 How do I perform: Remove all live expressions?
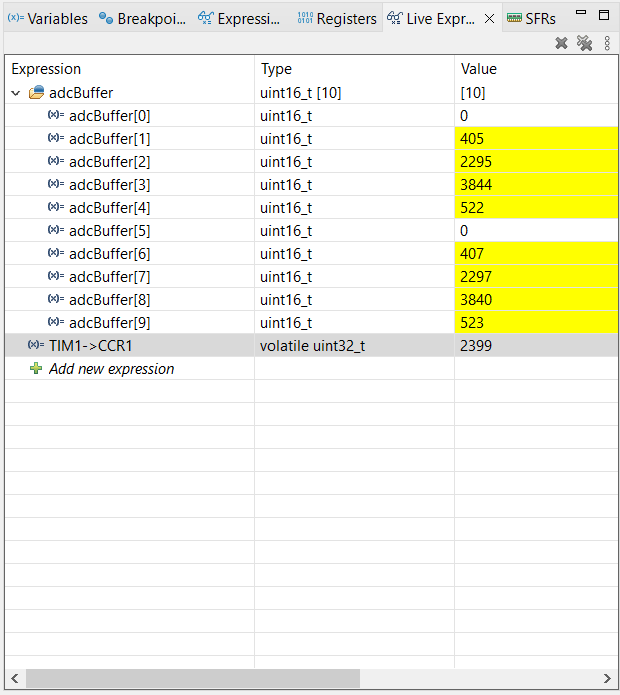[x=585, y=43]
